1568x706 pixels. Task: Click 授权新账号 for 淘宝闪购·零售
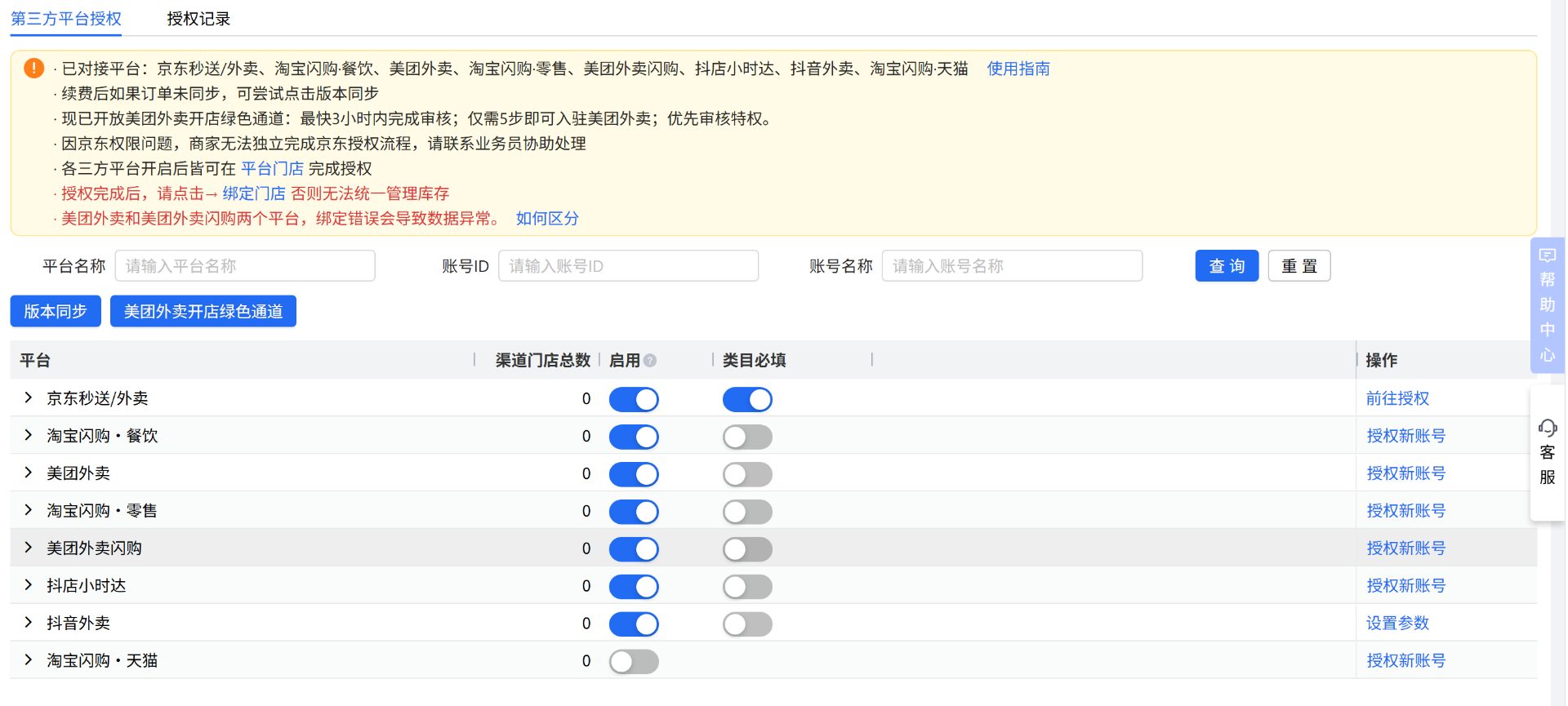click(x=1405, y=511)
